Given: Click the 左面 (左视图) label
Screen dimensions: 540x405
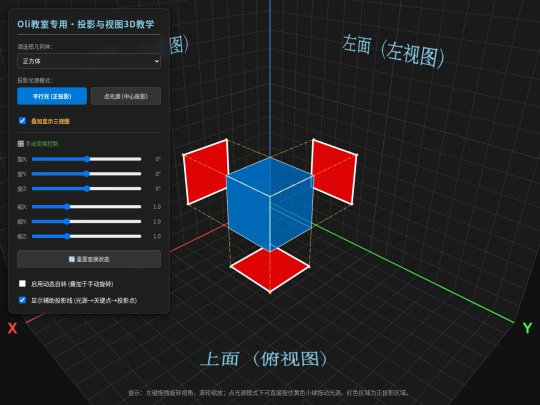Looking at the screenshot, I should [393, 51].
